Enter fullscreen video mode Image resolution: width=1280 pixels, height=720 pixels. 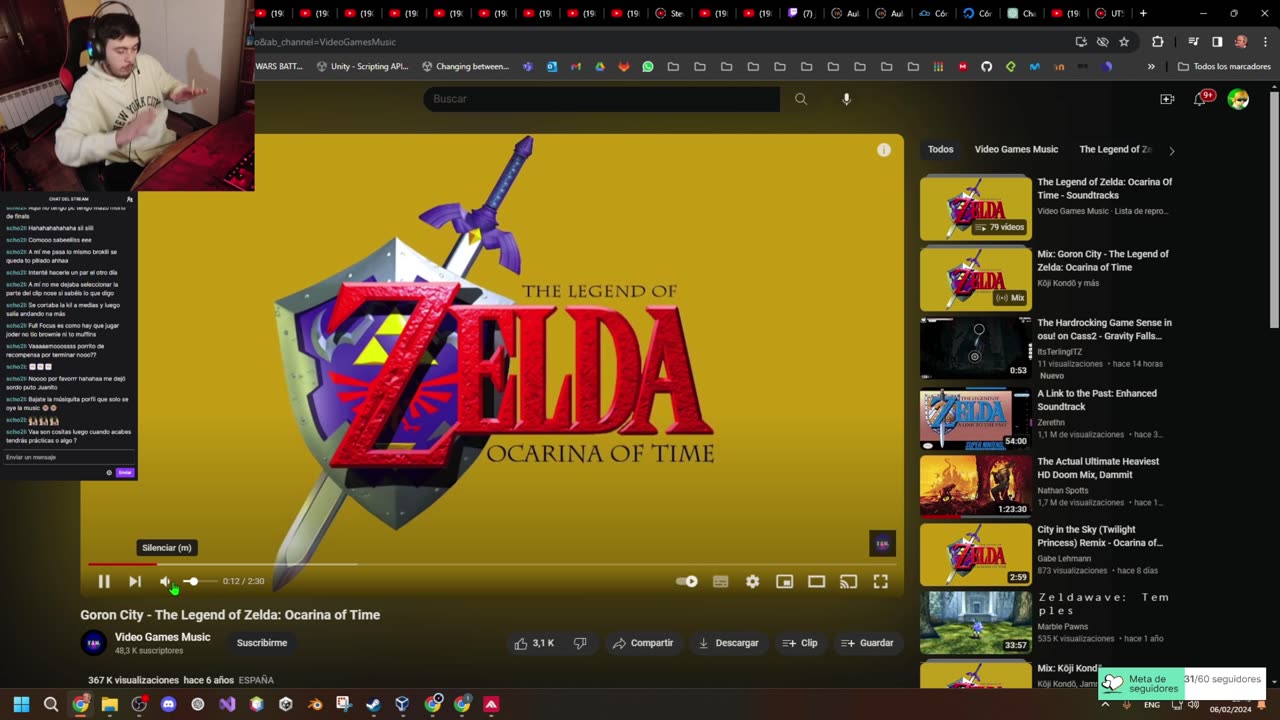tap(880, 581)
